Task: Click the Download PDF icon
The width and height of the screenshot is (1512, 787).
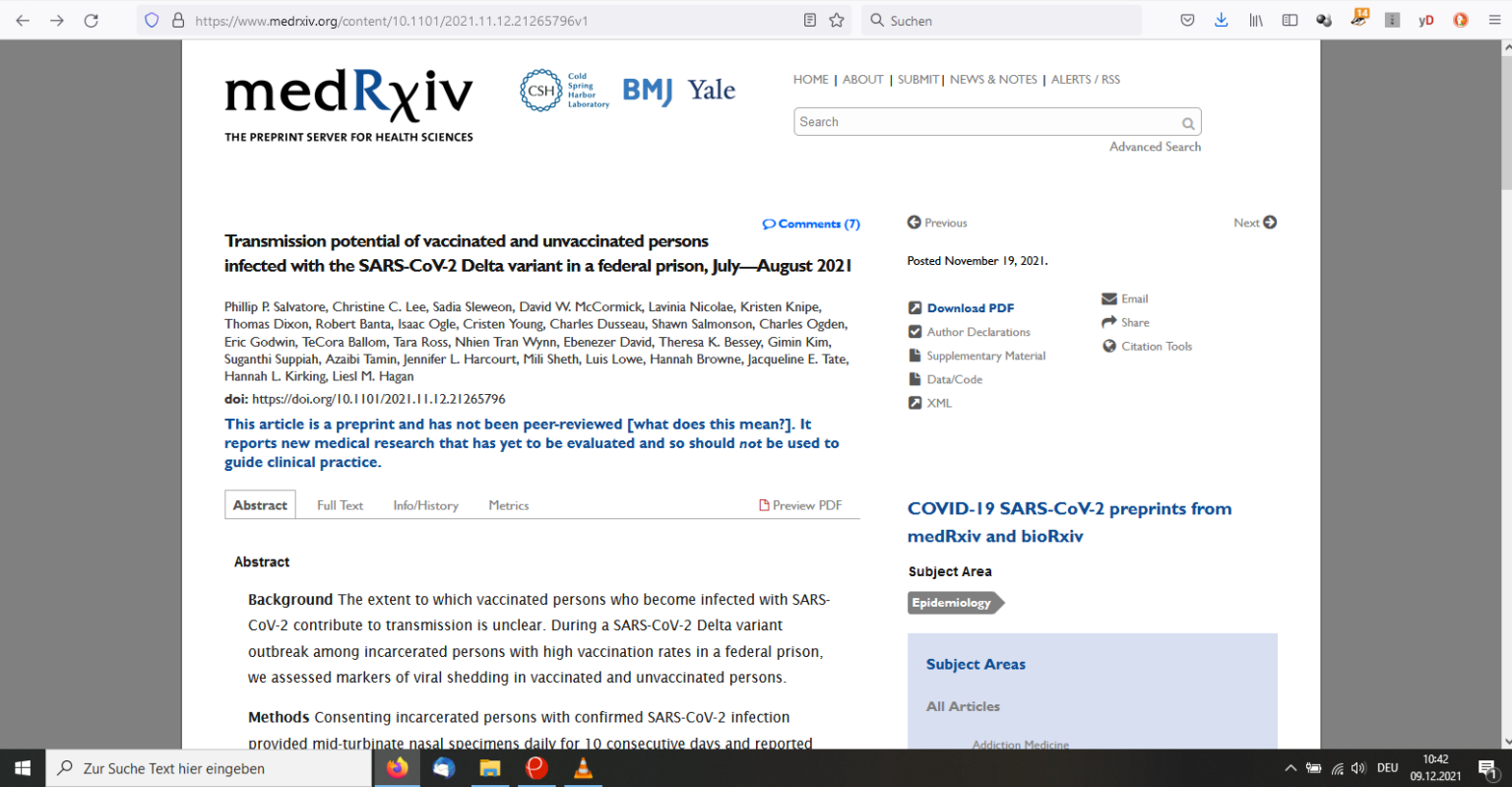Action: (x=914, y=308)
